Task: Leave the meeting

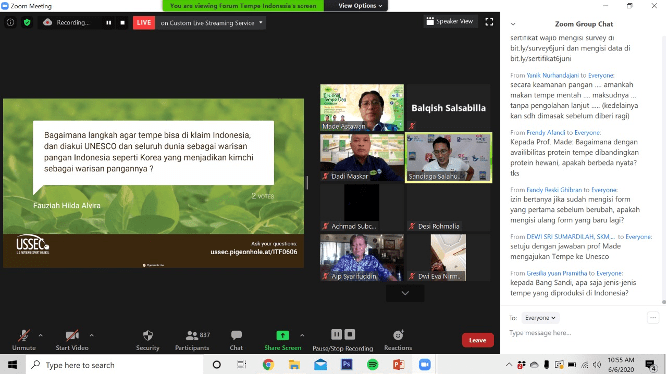Action: 478,340
